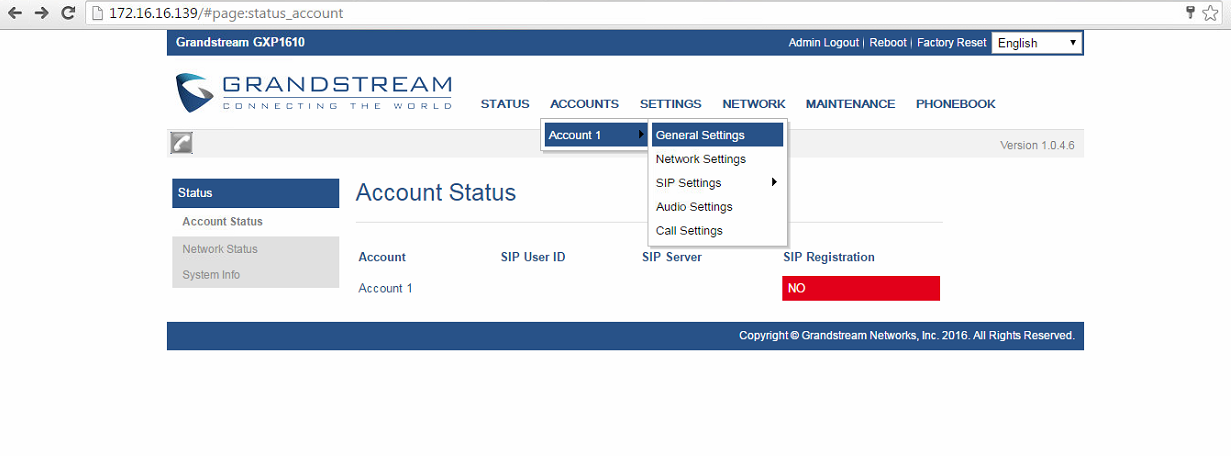1231x456 pixels.
Task: Open the NETWORK top menu
Action: point(754,104)
